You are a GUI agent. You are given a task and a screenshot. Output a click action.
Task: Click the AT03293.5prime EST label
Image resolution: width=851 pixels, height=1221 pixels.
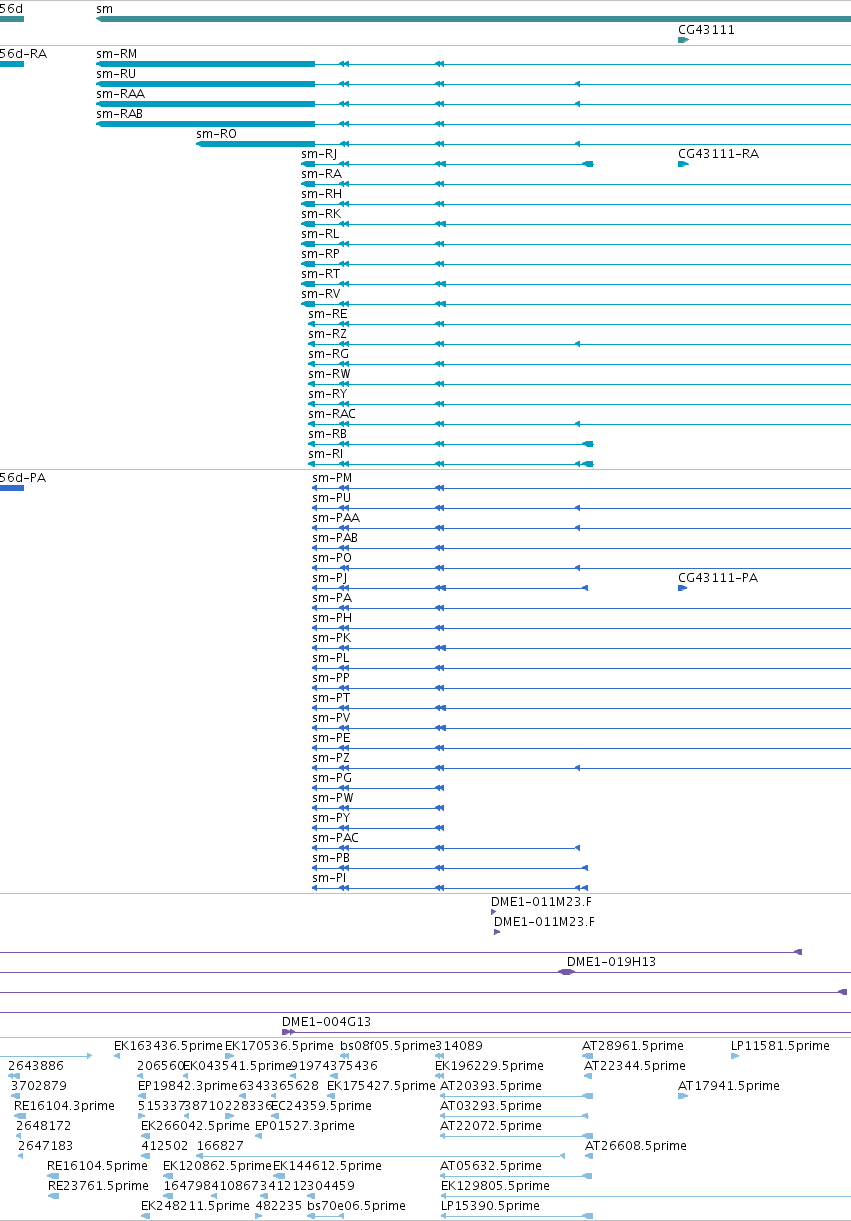point(491,1106)
